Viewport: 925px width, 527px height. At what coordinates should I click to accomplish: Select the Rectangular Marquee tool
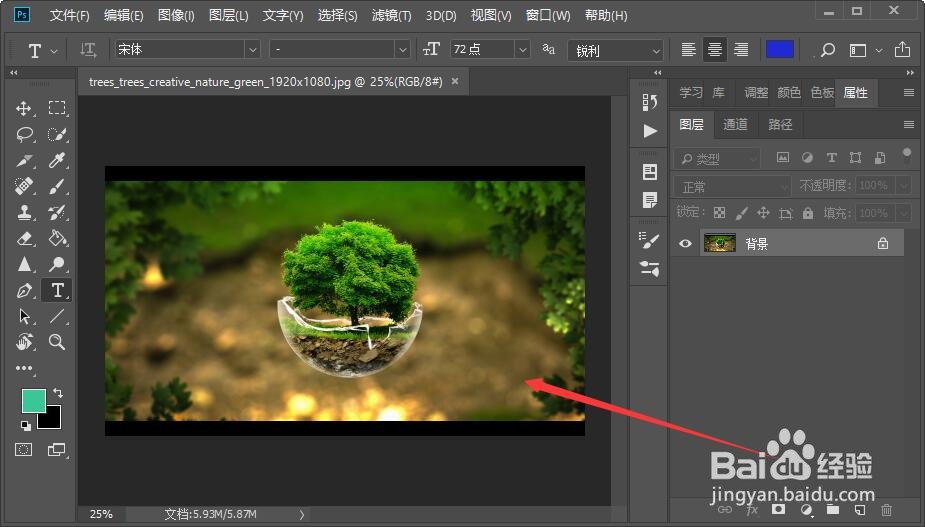pyautogui.click(x=57, y=107)
